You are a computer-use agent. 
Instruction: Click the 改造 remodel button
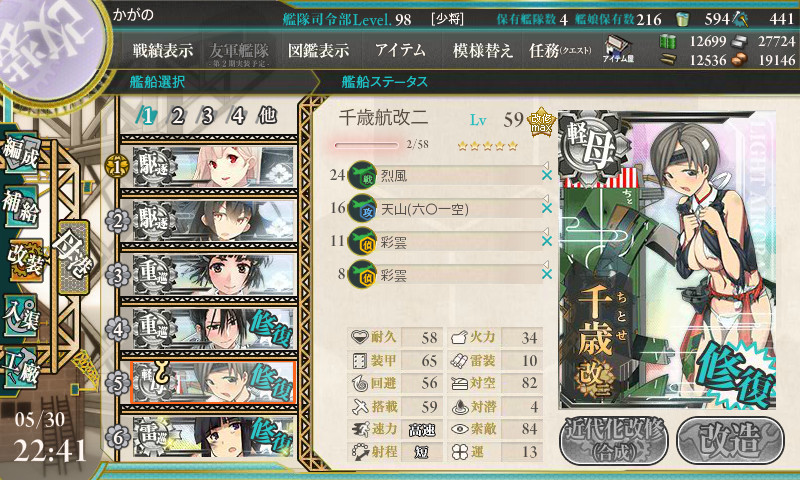pyautogui.click(x=731, y=441)
